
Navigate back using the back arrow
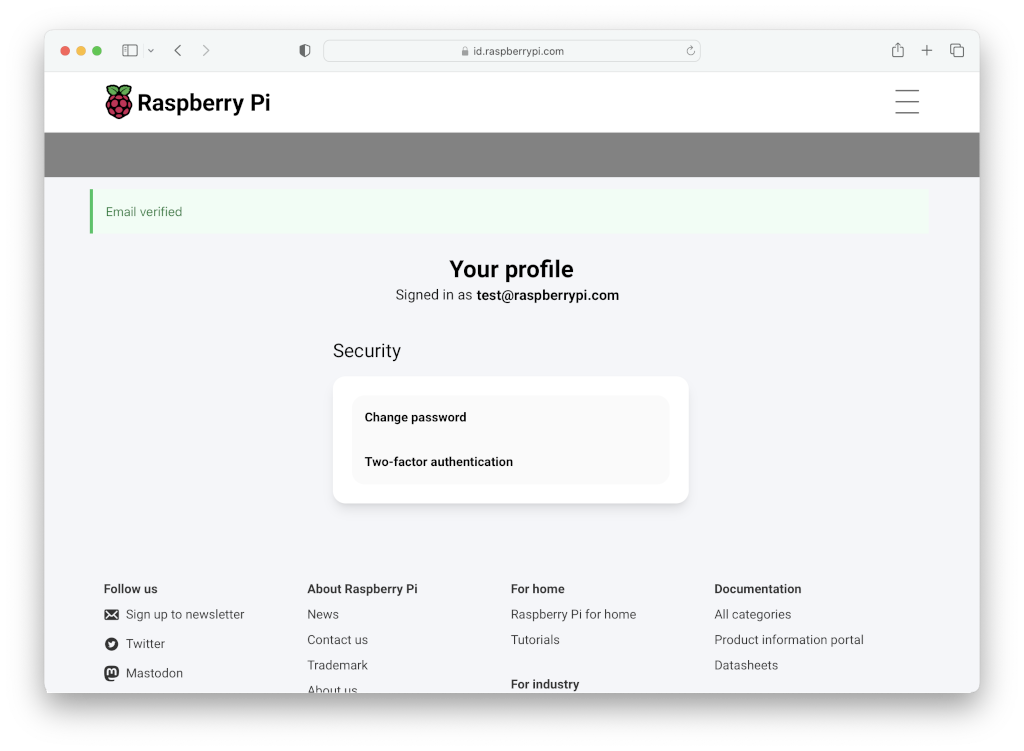177,50
